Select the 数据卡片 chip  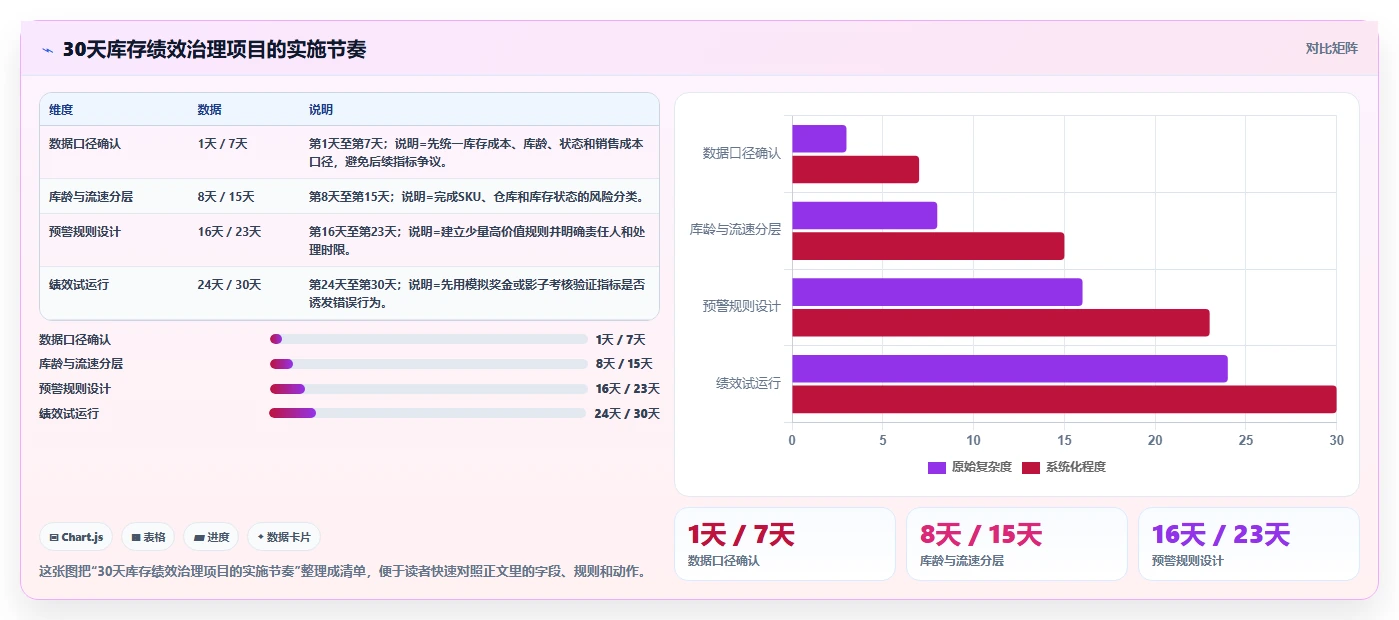(284, 537)
